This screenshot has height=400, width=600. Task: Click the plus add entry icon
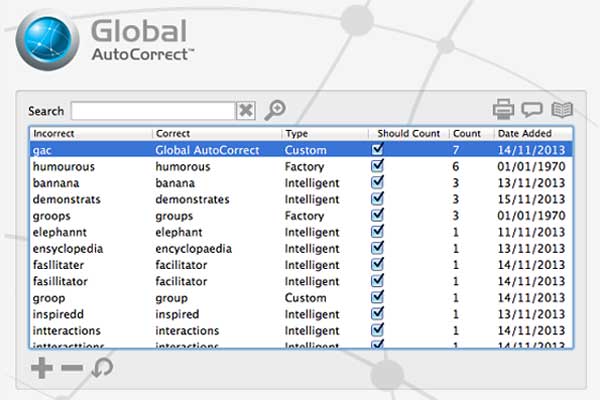42,368
